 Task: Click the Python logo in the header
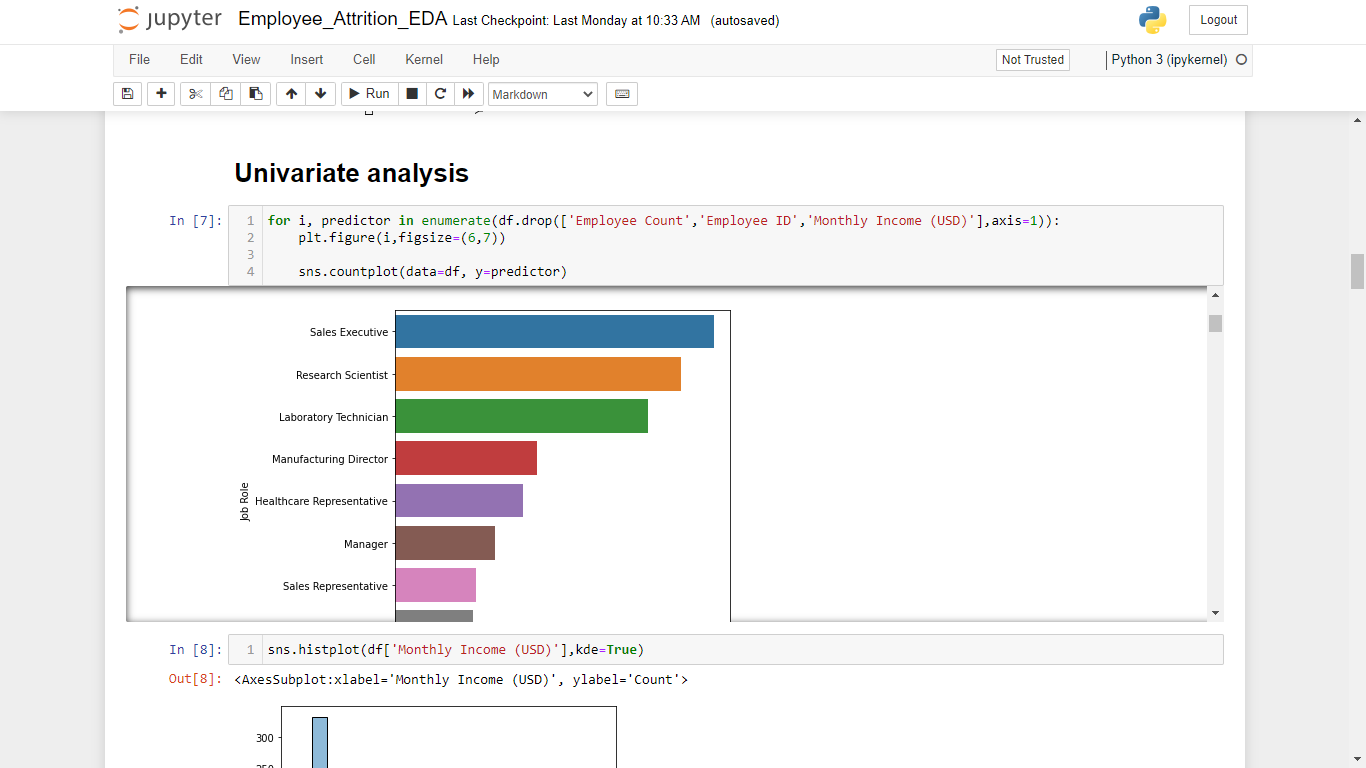click(1152, 19)
